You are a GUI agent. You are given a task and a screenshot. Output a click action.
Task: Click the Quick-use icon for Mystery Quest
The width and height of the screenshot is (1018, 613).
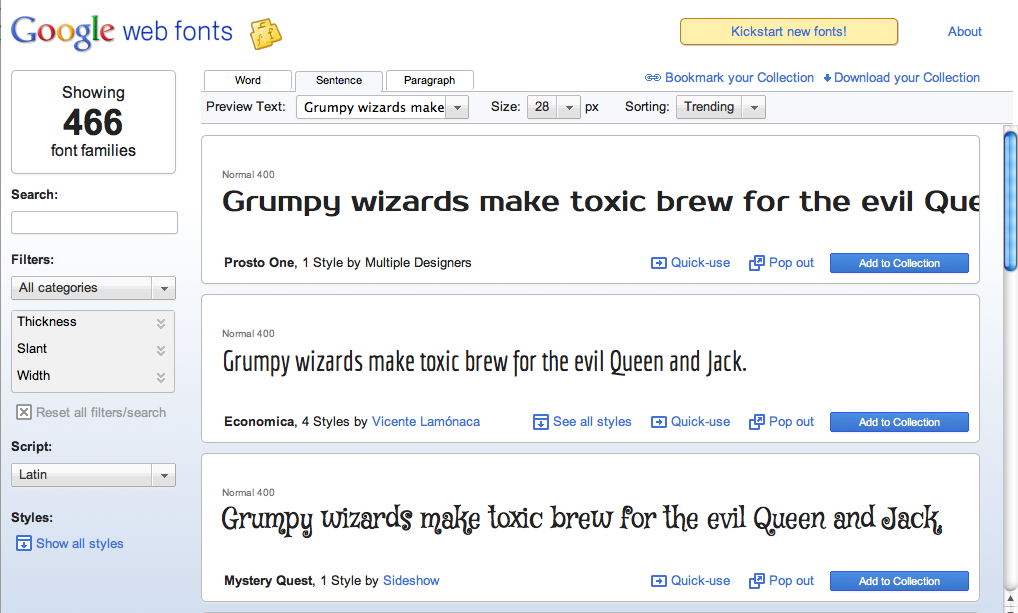point(658,581)
